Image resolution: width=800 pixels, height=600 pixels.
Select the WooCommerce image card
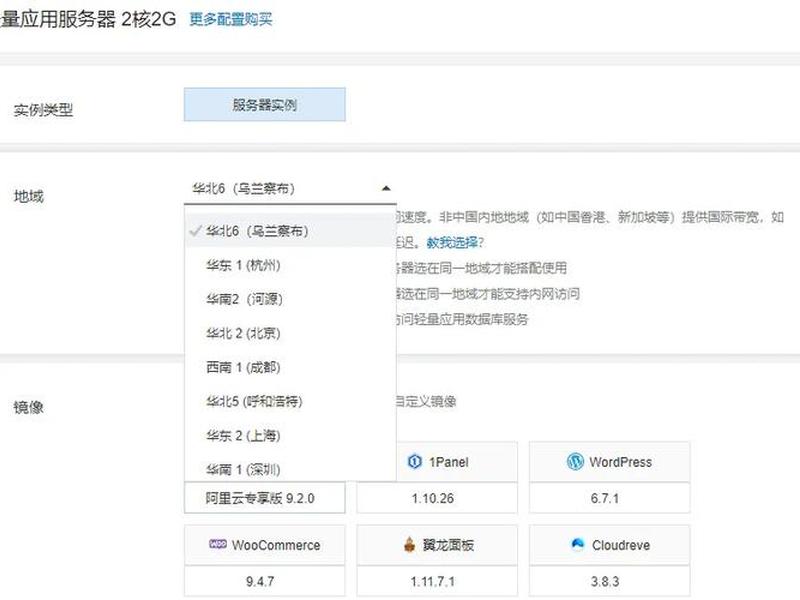point(264,545)
